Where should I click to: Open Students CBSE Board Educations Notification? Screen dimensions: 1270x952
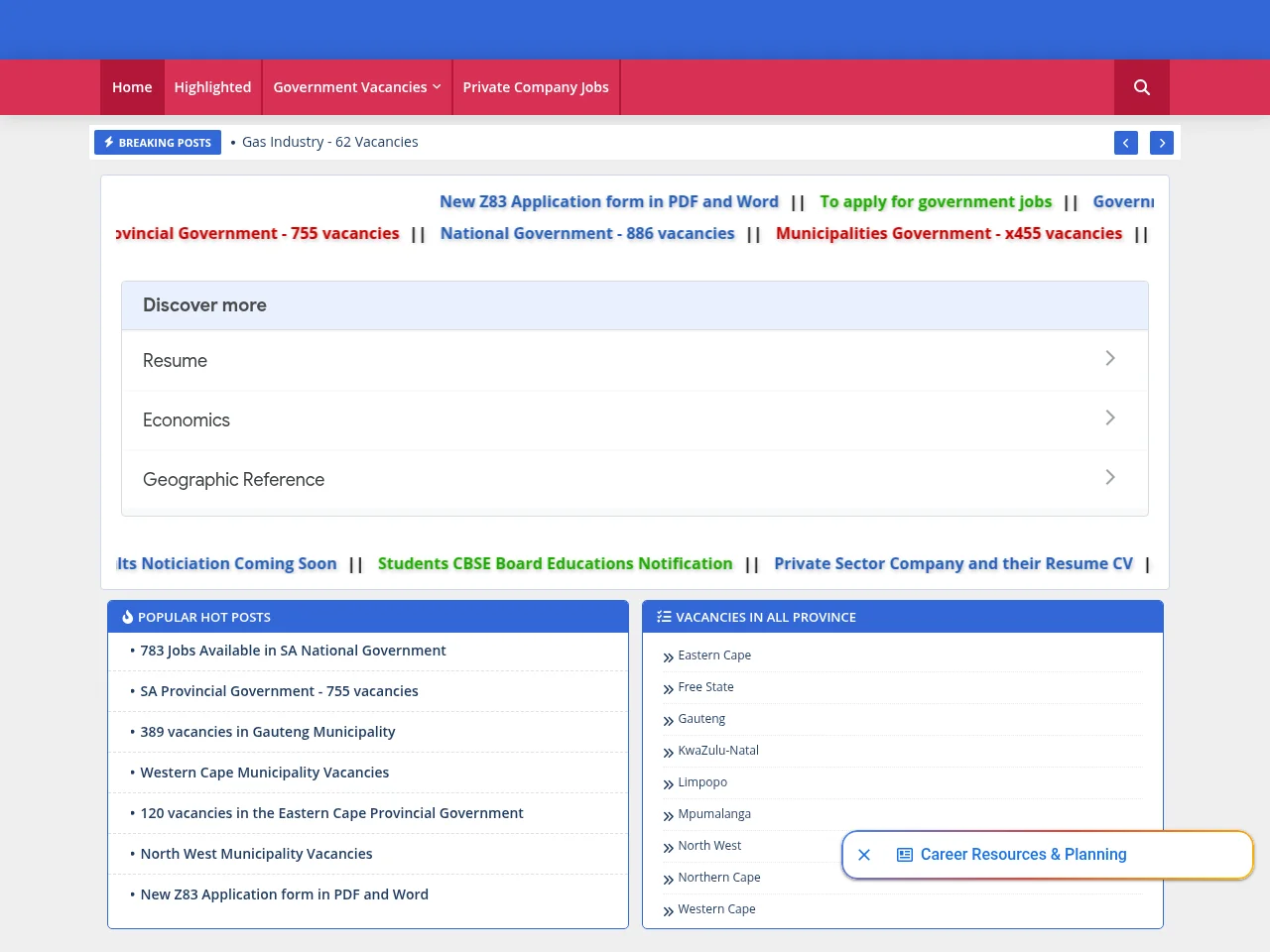(555, 563)
